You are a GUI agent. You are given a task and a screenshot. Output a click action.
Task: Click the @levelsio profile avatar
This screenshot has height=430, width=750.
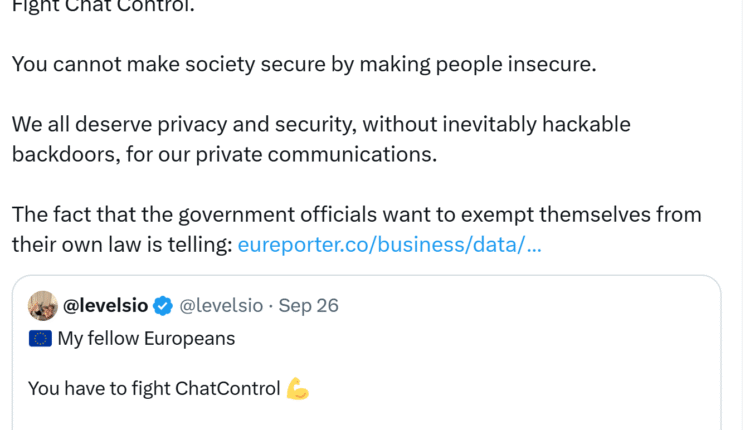click(x=42, y=305)
